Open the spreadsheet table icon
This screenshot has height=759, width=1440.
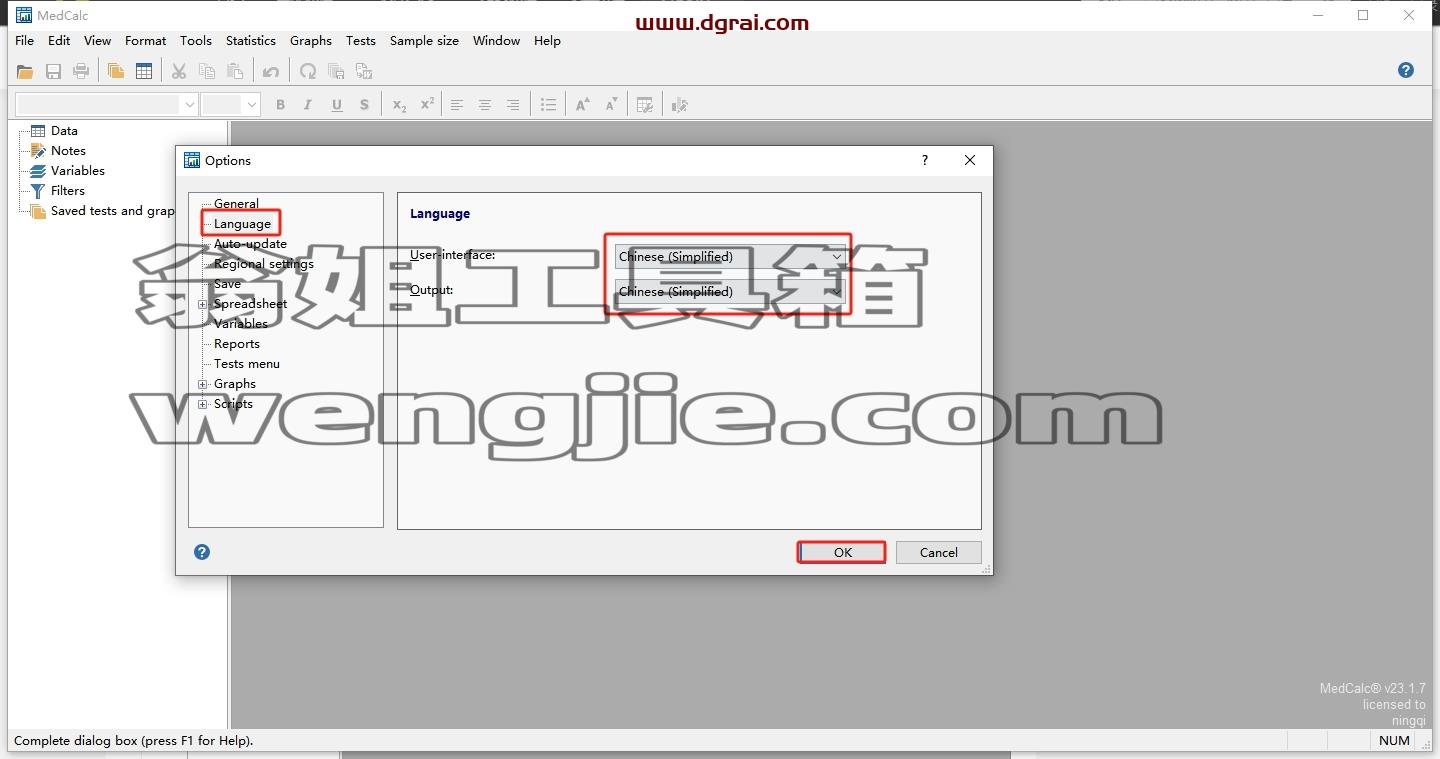click(x=144, y=71)
